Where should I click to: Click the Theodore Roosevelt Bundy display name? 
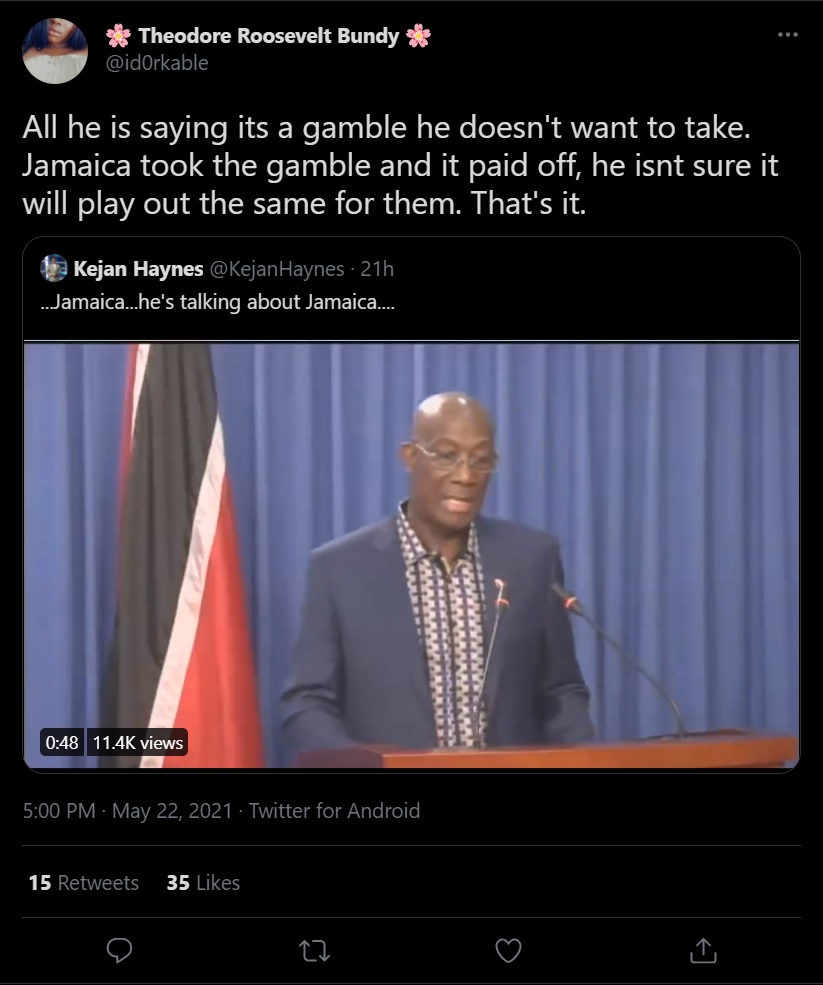268,36
